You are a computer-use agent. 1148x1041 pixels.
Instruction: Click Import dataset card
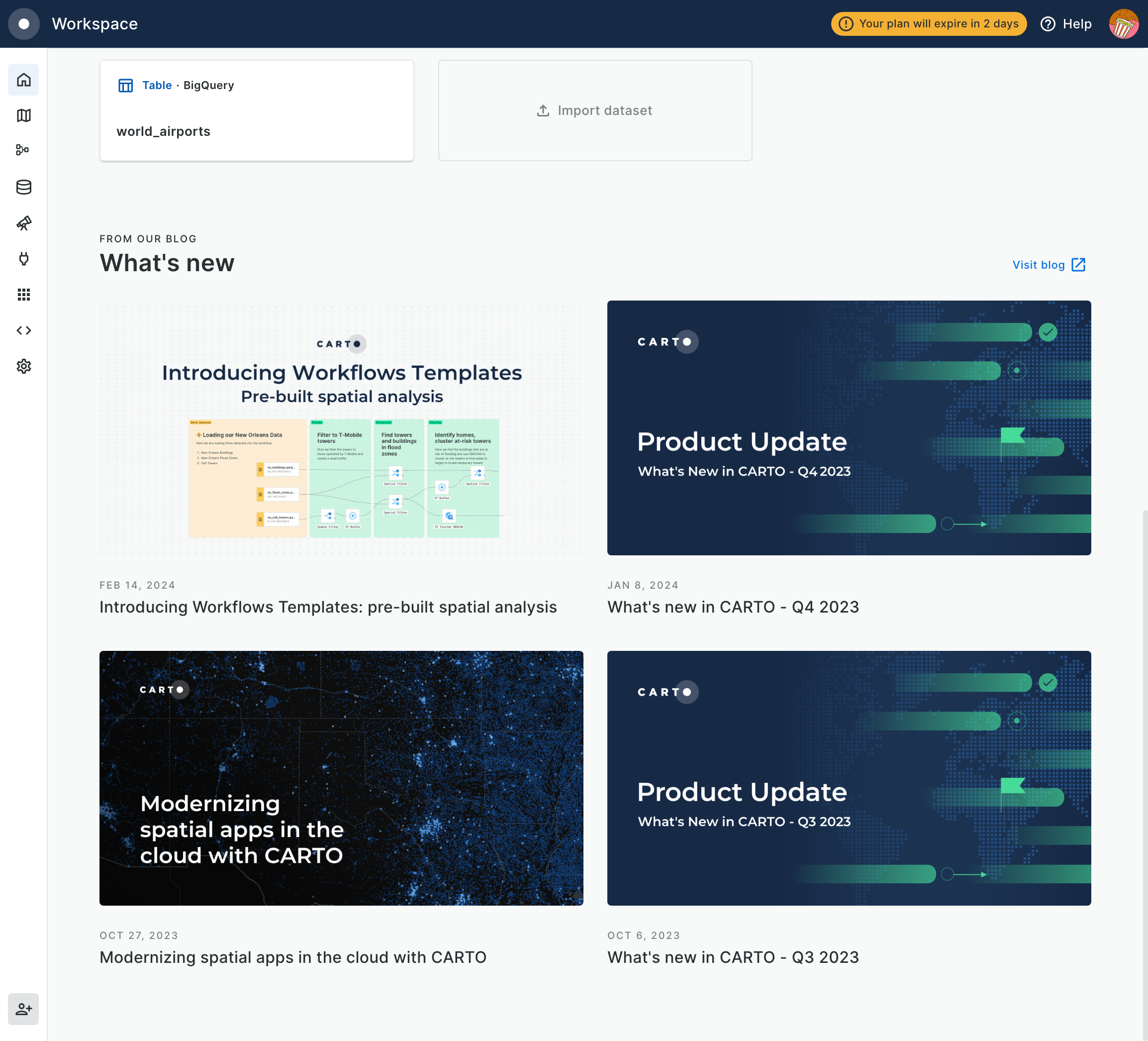594,110
